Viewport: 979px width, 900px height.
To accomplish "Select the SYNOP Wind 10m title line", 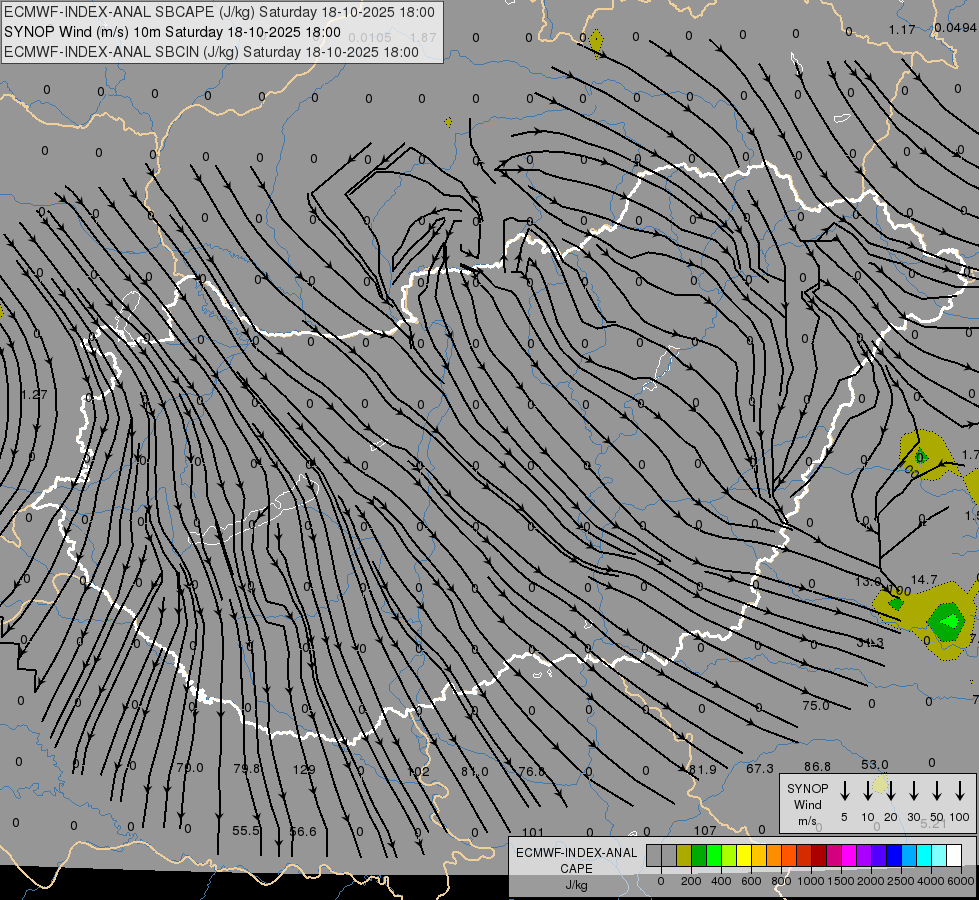I will pos(171,32).
